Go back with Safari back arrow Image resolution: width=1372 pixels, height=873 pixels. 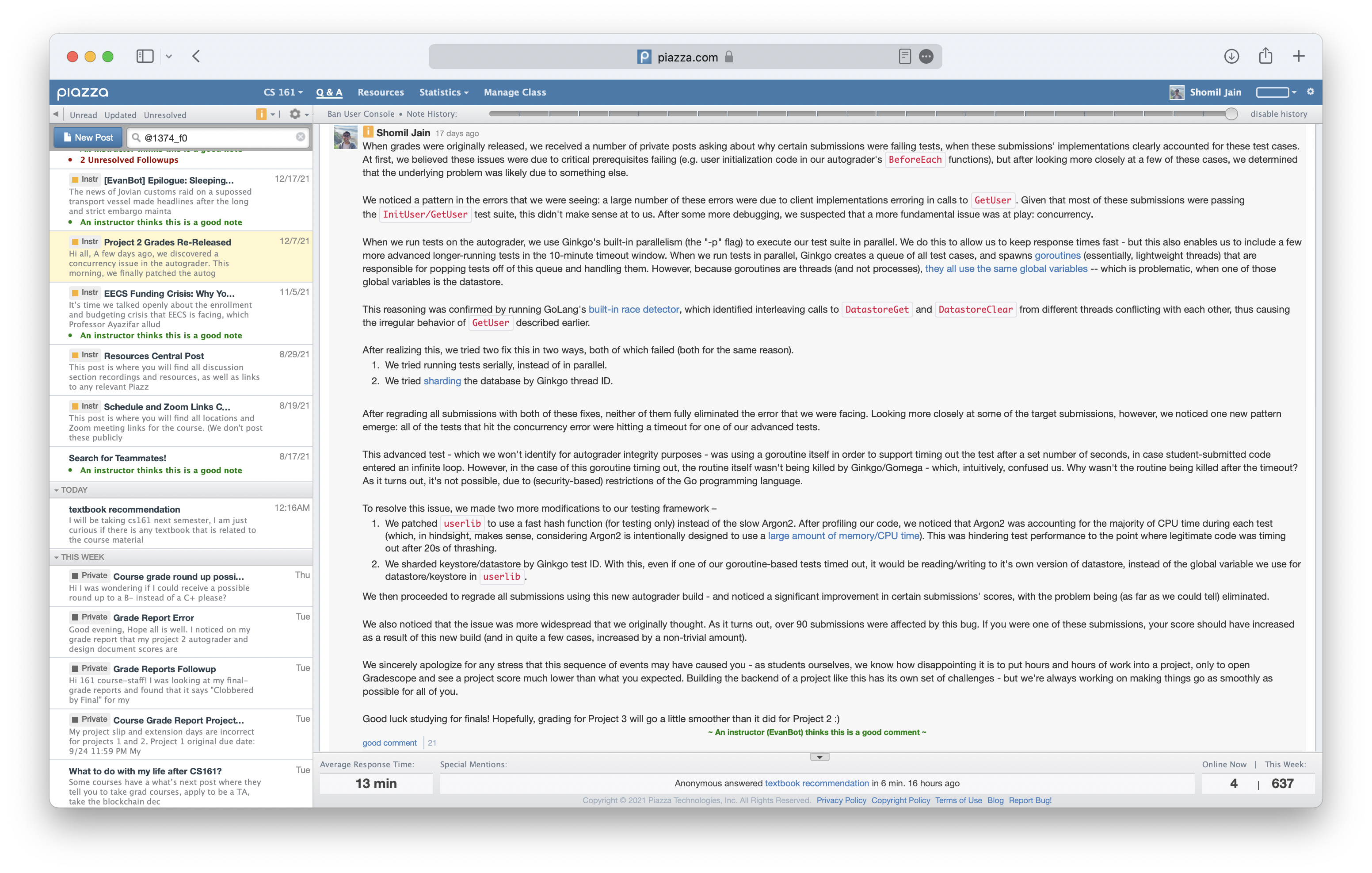pyautogui.click(x=196, y=56)
